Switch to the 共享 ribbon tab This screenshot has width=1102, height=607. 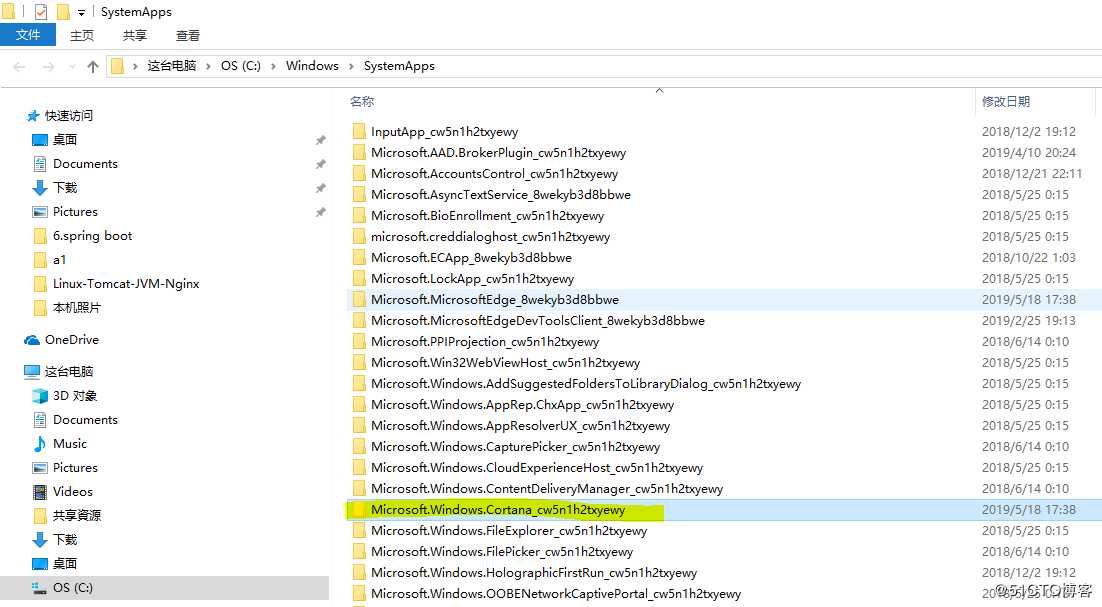click(134, 35)
